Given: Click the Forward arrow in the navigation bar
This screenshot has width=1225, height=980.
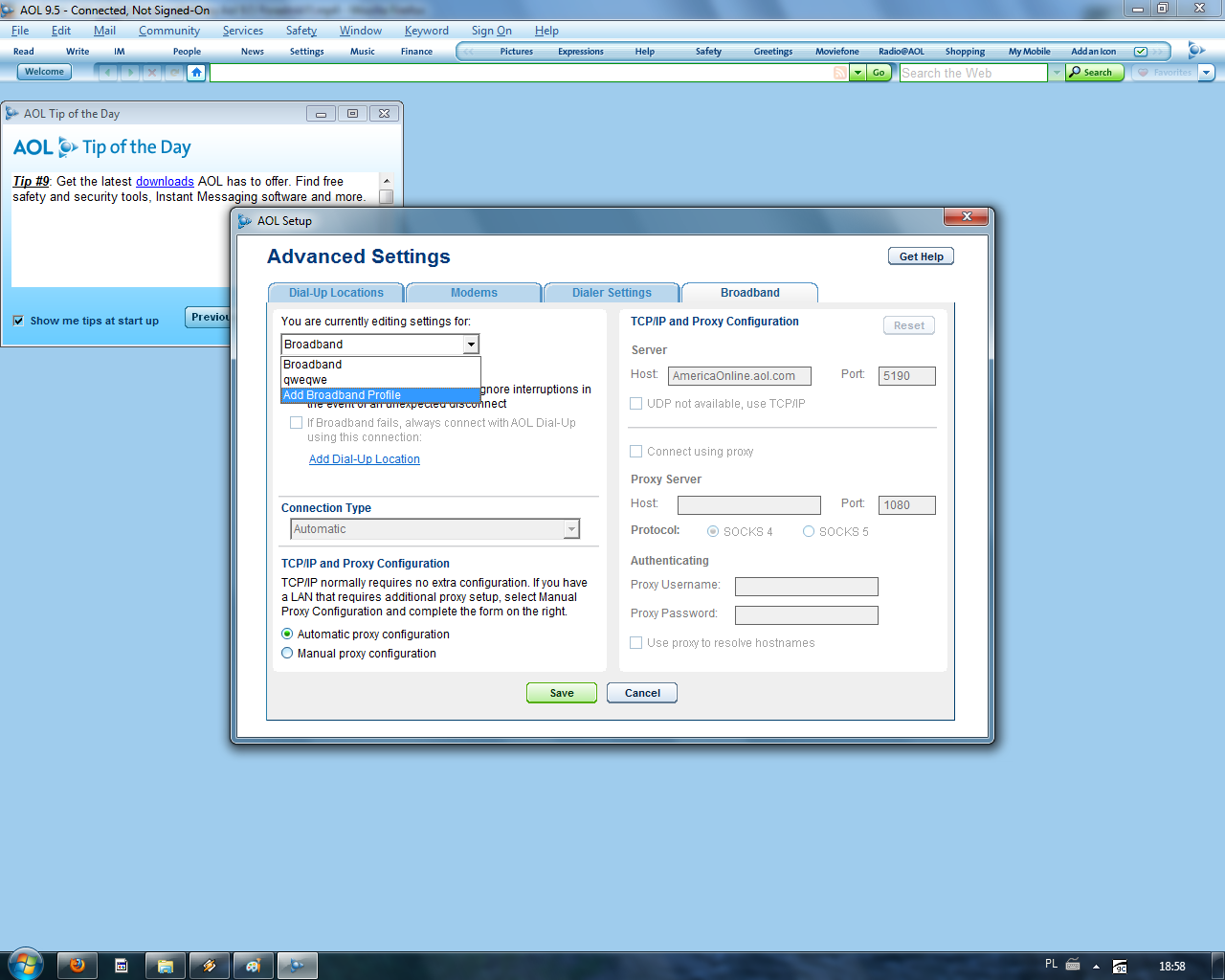Looking at the screenshot, I should (x=130, y=73).
